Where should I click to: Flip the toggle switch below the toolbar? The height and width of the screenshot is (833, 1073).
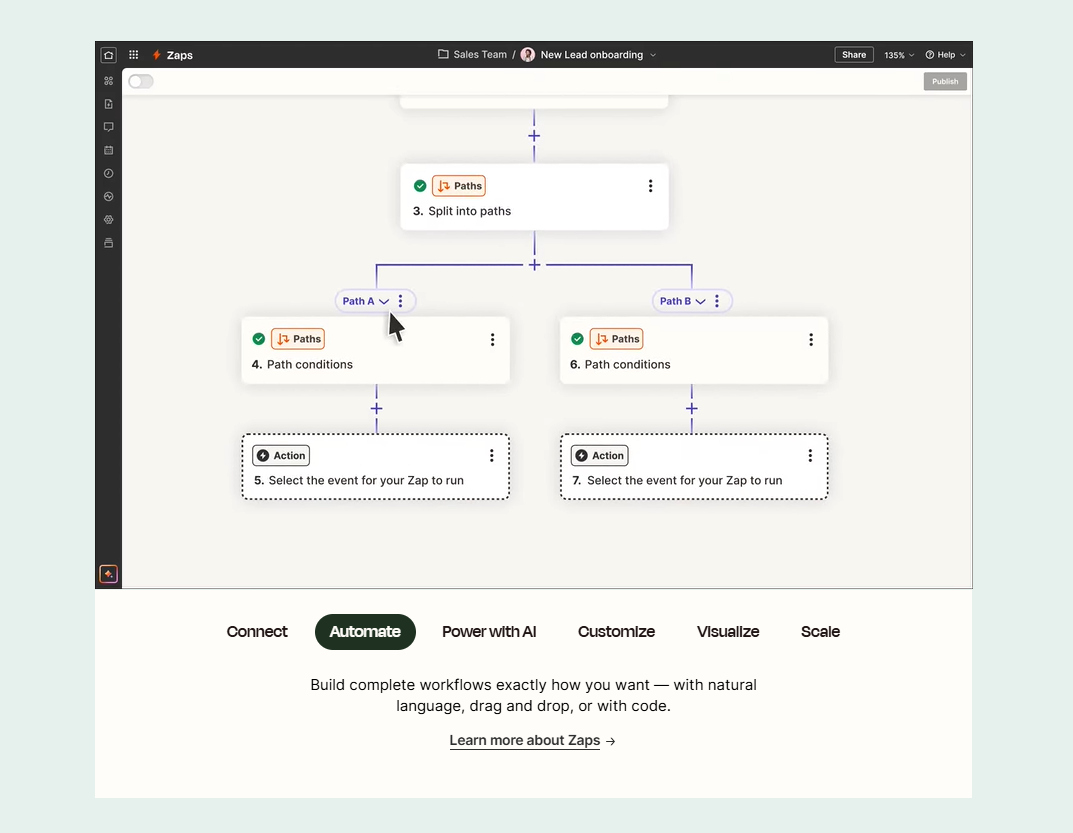click(x=140, y=81)
